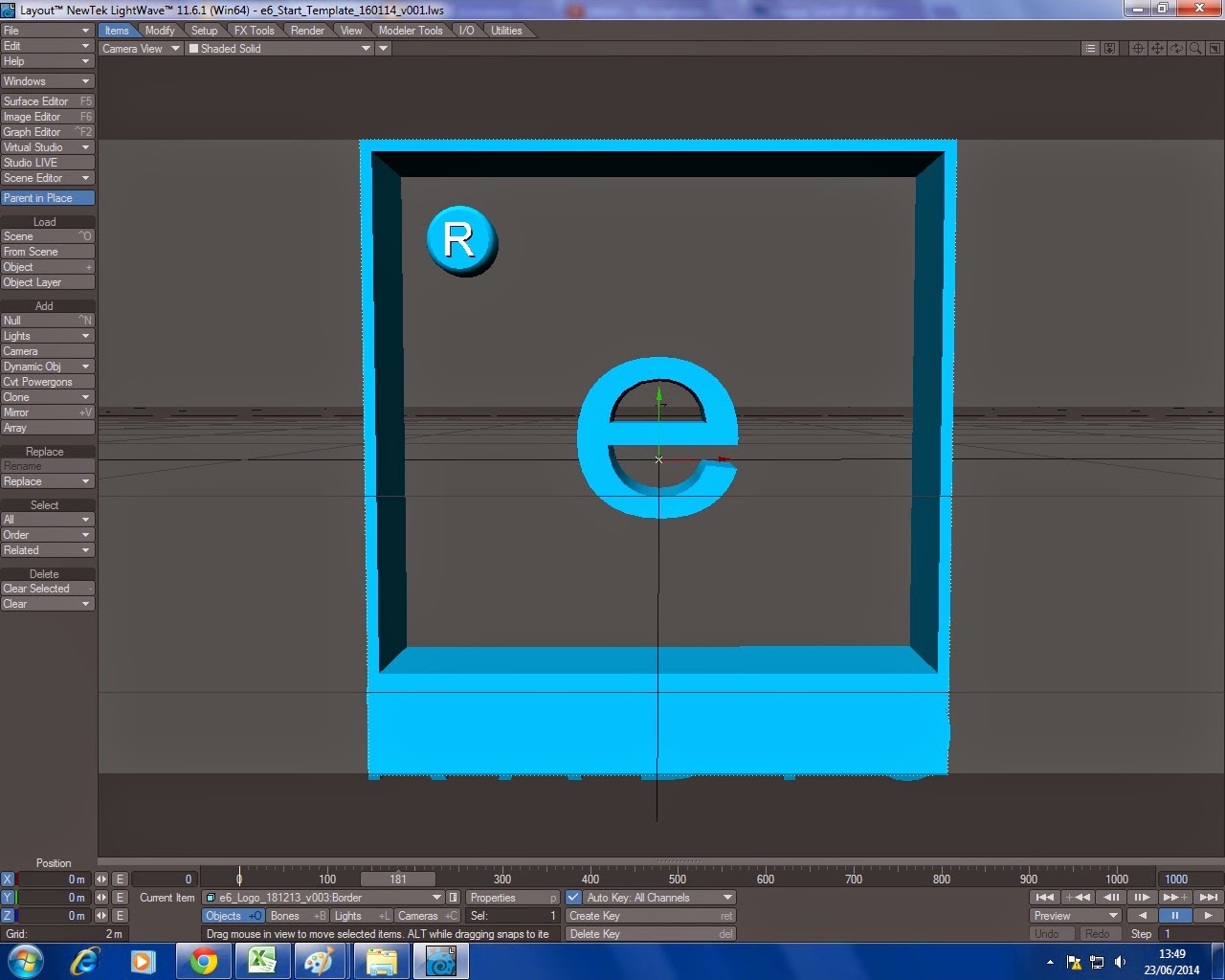
Task: Click the Center current item crosshair icon
Action: [1139, 48]
